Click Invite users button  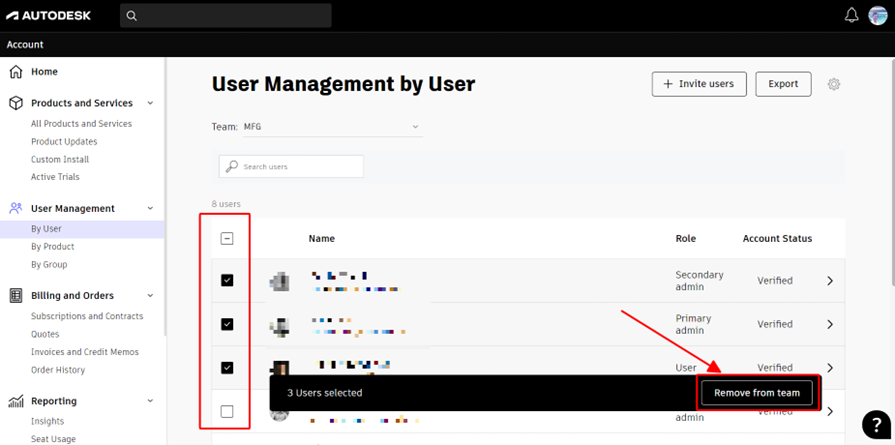tap(699, 84)
